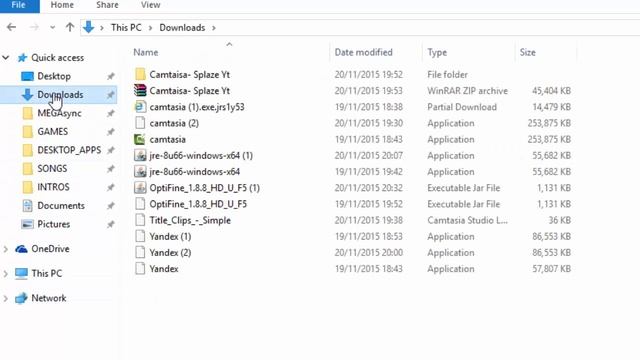This screenshot has height=360, width=640.
Task: Expand chevron after Downloads in address bar
Action: click(214, 28)
